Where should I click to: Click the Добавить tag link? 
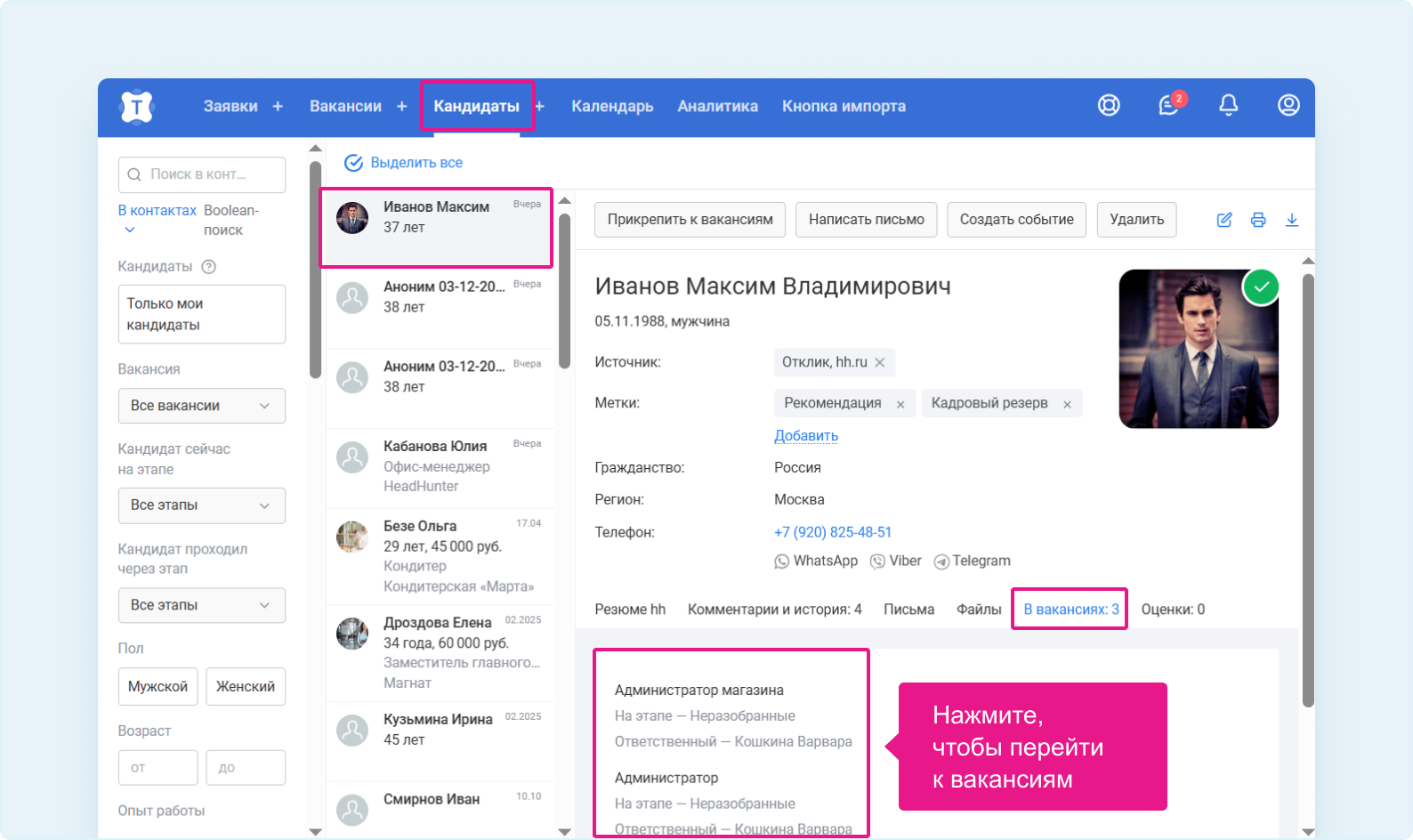point(806,436)
